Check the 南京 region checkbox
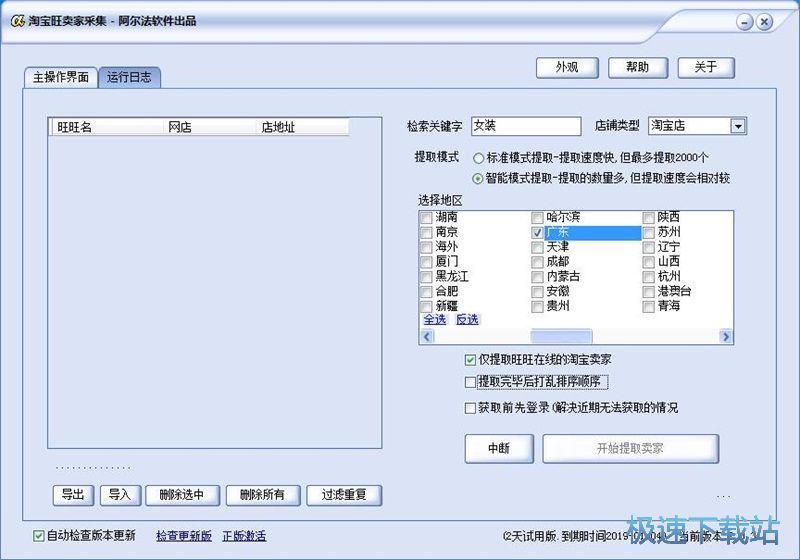Image resolution: width=800 pixels, height=560 pixels. 426,233
